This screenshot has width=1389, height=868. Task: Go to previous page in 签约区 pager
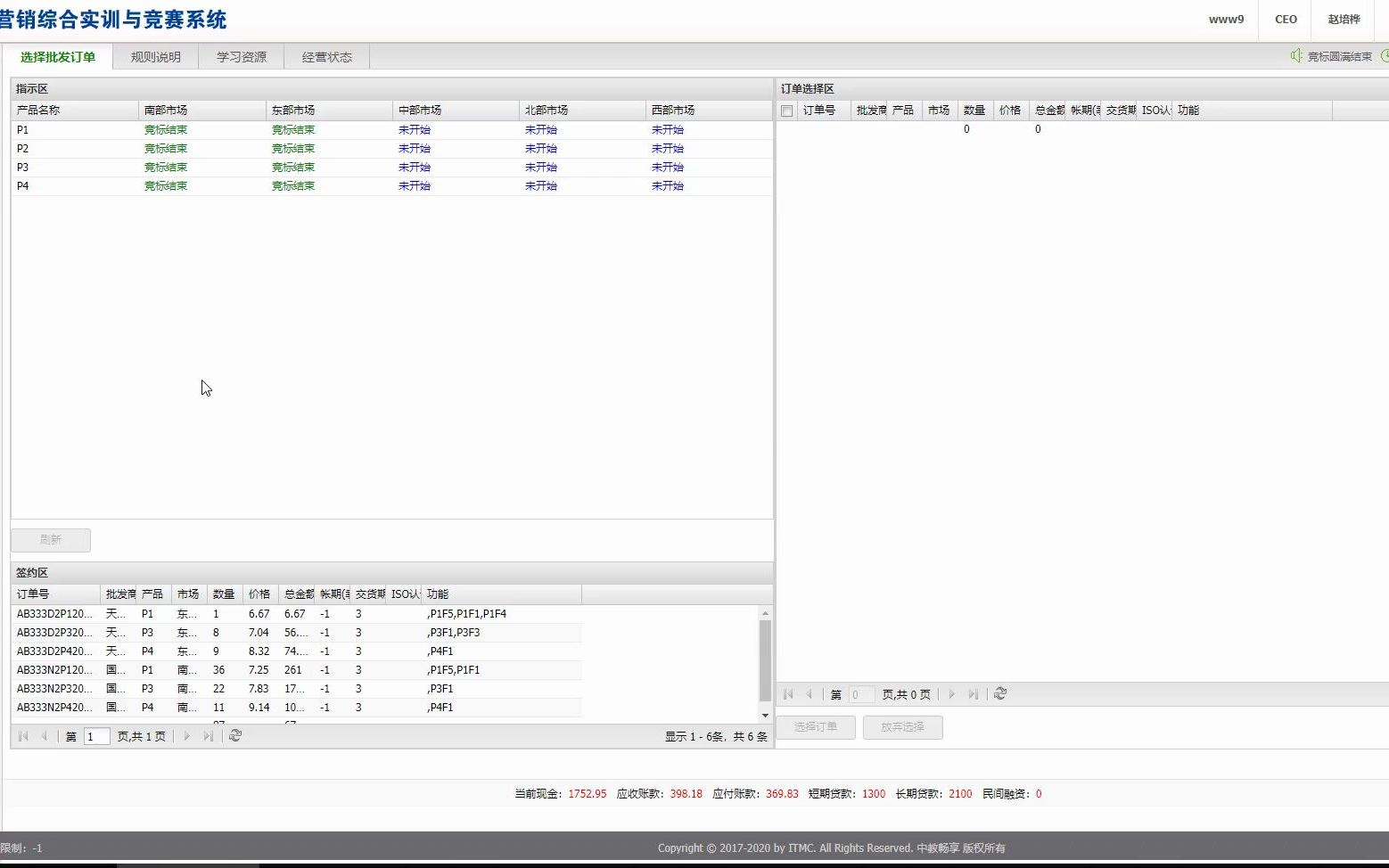point(44,736)
